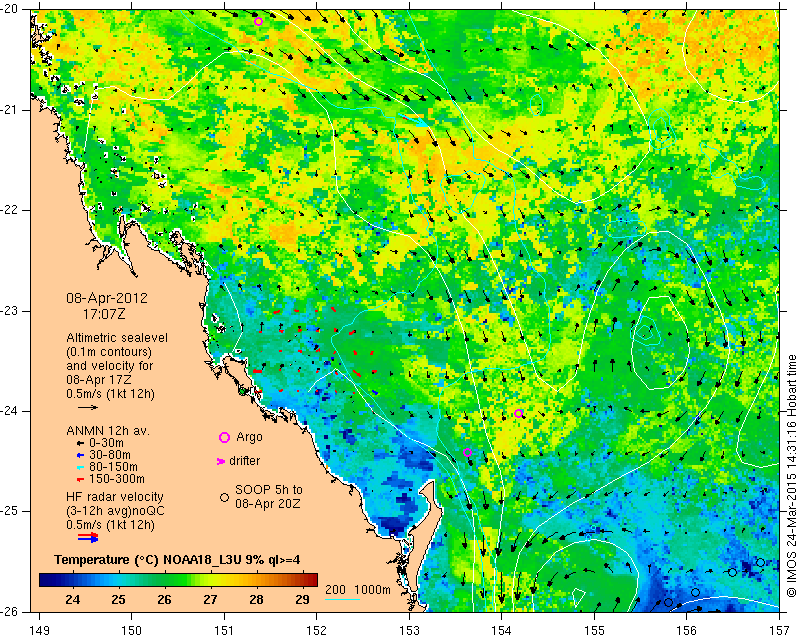This screenshot has height=640, width=800.
Task: Click the '08-Apr 20Z' legend text
Action: [x=267, y=504]
